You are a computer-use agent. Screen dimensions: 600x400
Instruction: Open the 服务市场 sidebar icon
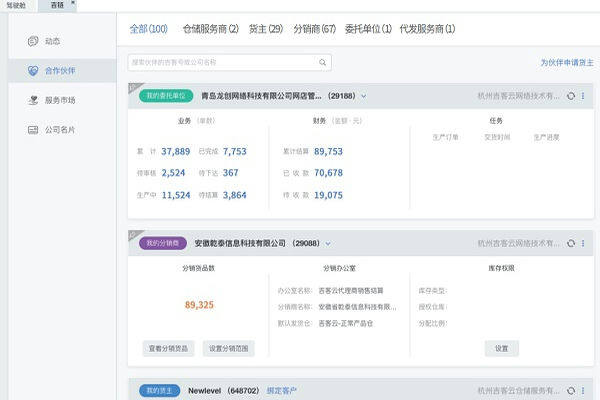click(x=33, y=100)
